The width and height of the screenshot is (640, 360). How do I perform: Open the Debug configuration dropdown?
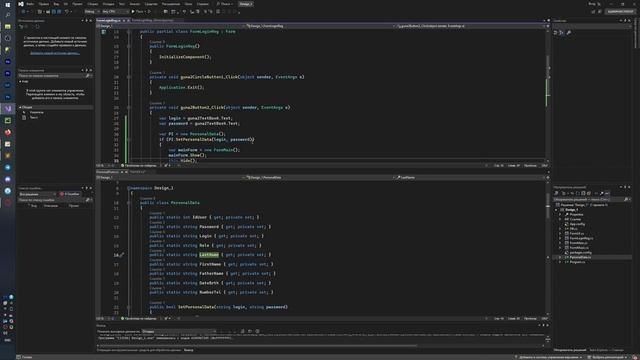91,11
